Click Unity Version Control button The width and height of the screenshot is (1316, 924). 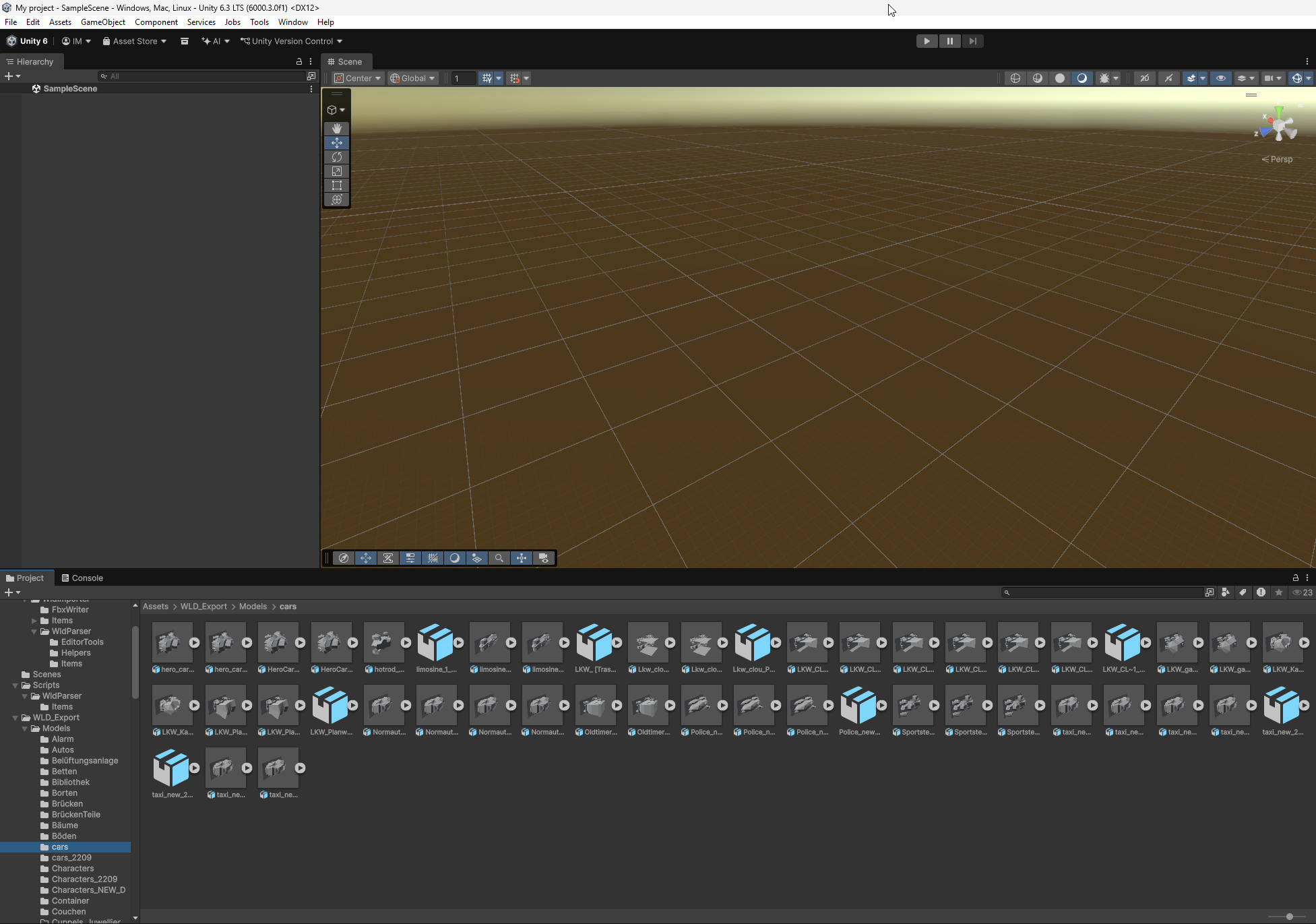pos(291,41)
